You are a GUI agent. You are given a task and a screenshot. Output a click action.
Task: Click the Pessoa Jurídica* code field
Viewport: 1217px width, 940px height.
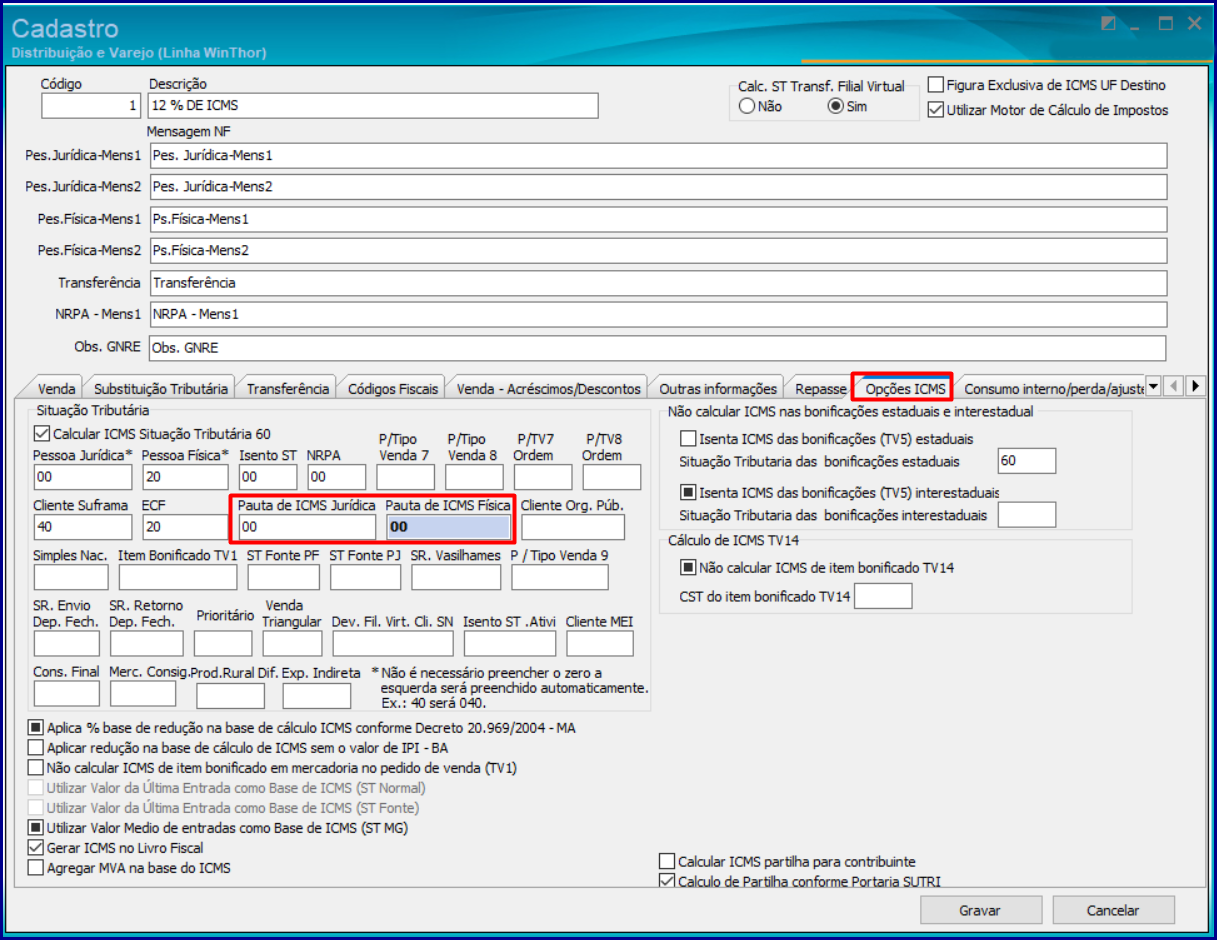[82, 477]
